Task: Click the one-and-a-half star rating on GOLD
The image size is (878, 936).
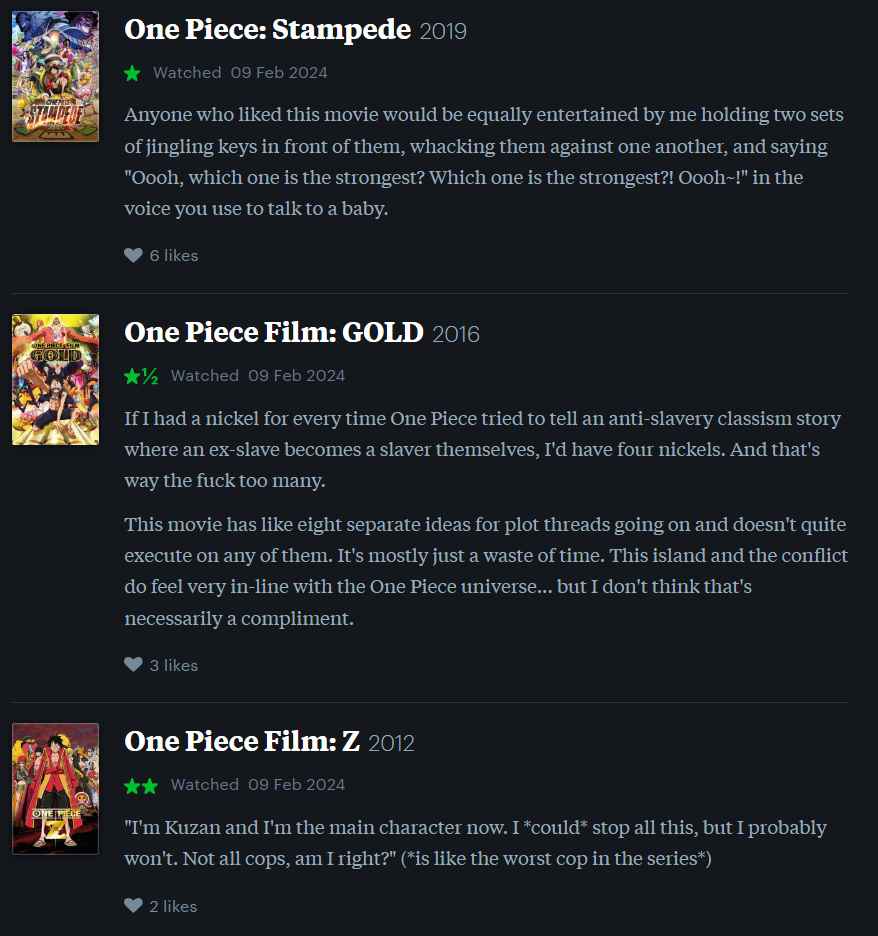Action: pos(141,376)
